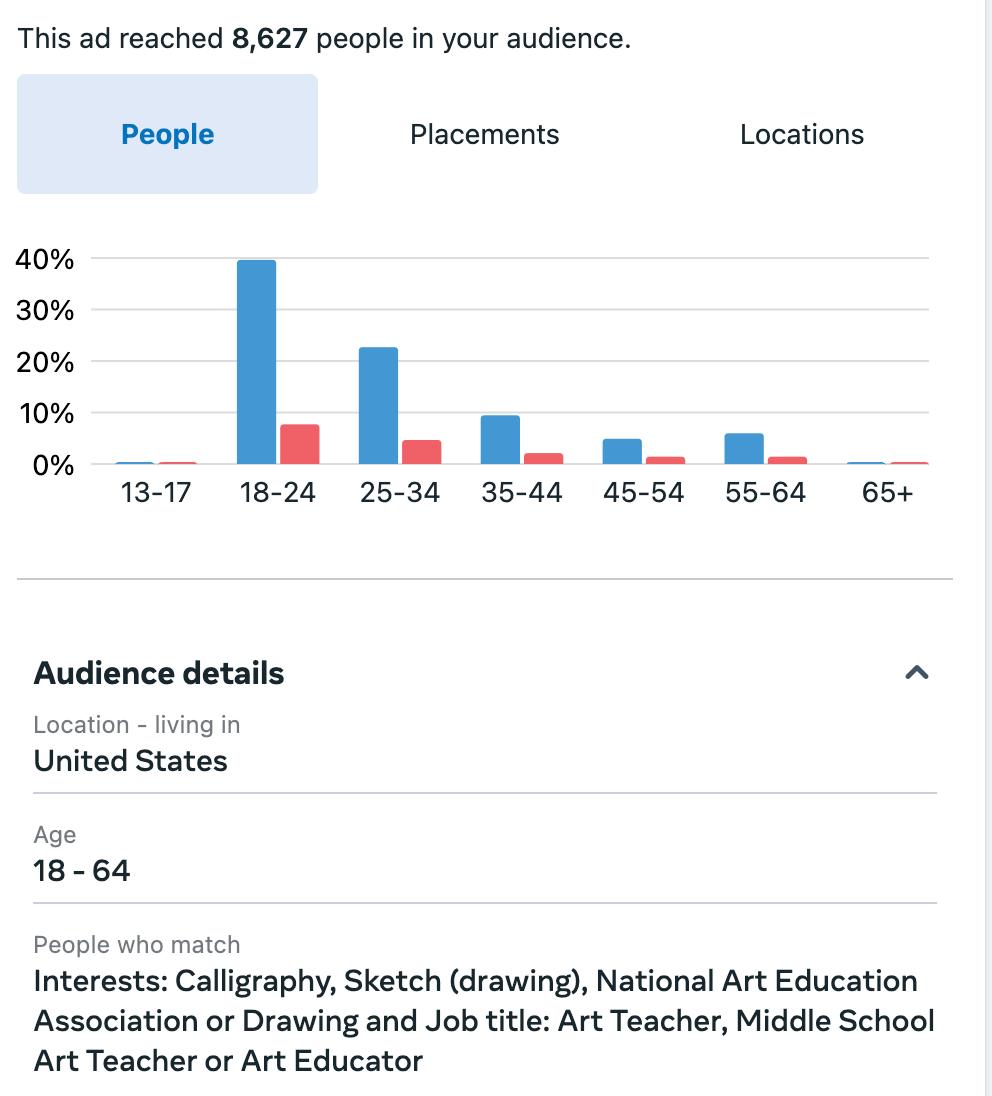Click the Audience details heading
Screen dimensions: 992x1096
(159, 673)
